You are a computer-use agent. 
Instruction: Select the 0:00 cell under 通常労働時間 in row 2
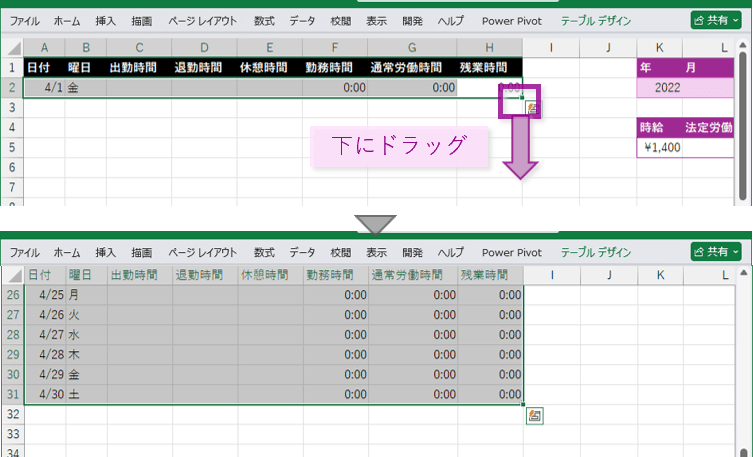coord(412,87)
